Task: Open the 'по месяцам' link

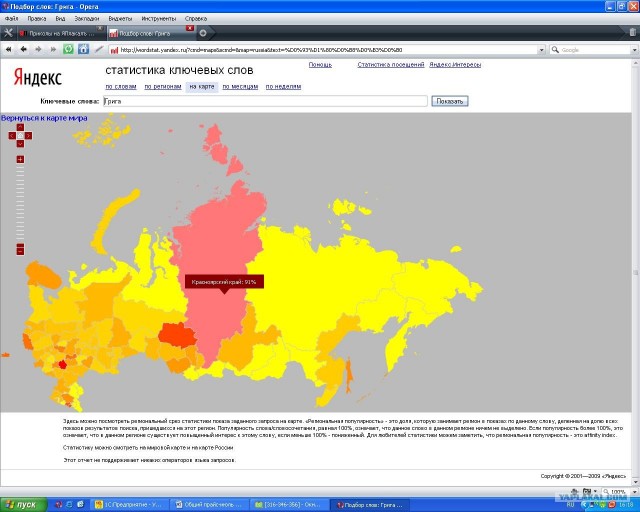Action: click(240, 87)
